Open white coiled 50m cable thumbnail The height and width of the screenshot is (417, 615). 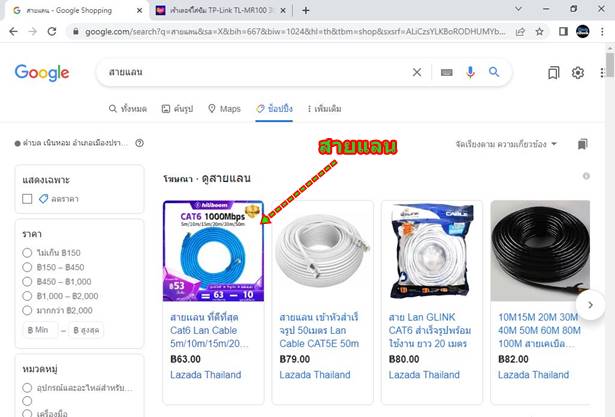322,251
